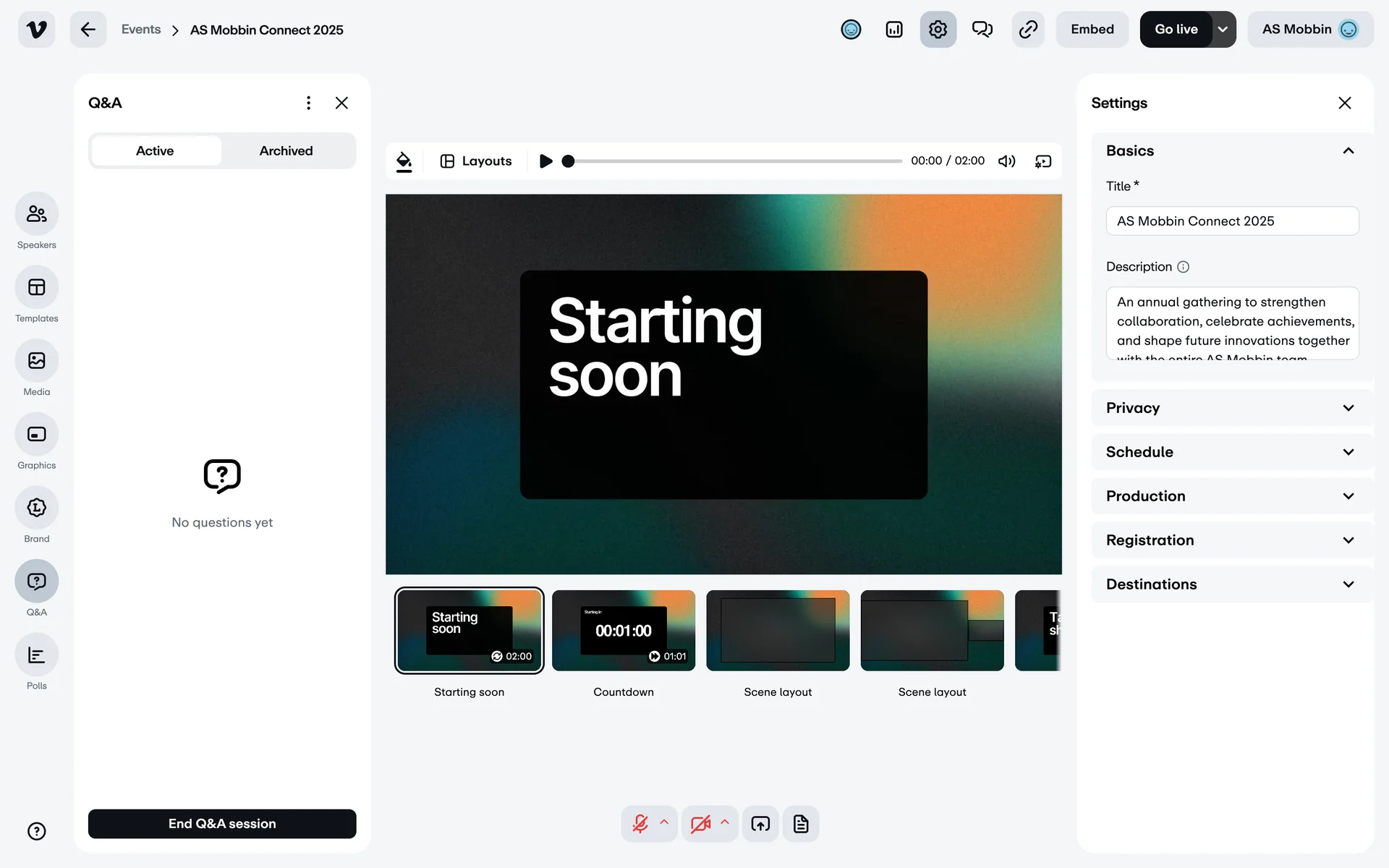
Task: Open the Polls panel
Action: point(36,655)
